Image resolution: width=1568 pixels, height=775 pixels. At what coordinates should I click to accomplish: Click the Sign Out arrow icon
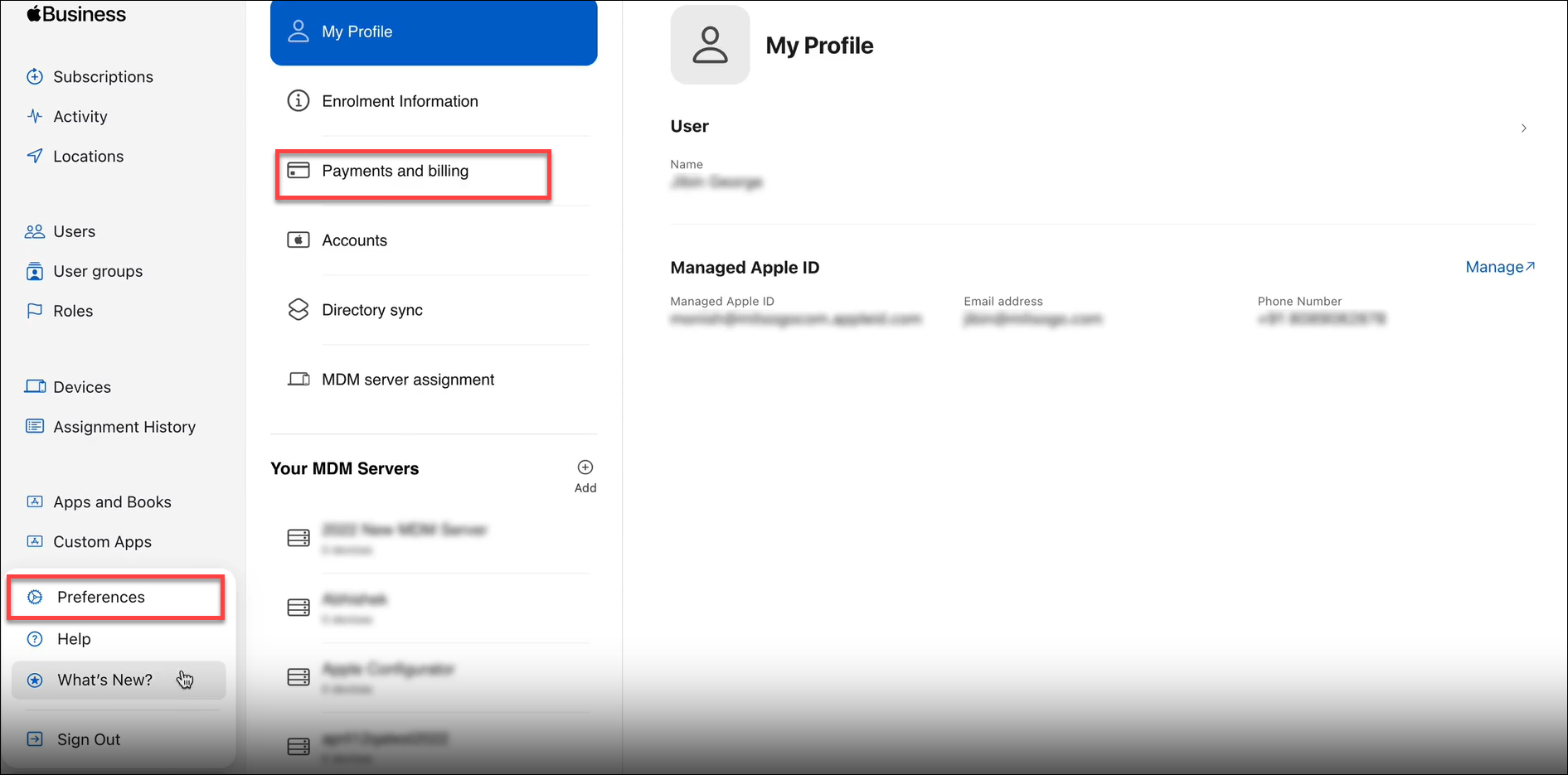pos(35,739)
